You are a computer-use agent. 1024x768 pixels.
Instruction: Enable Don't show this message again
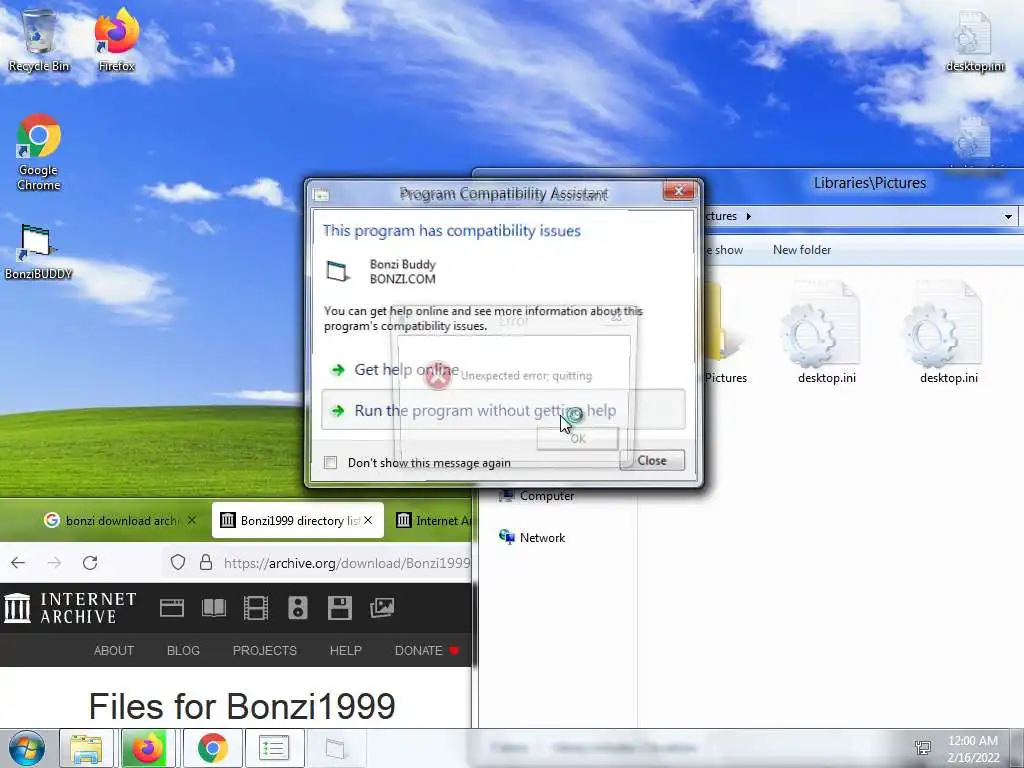pos(330,462)
